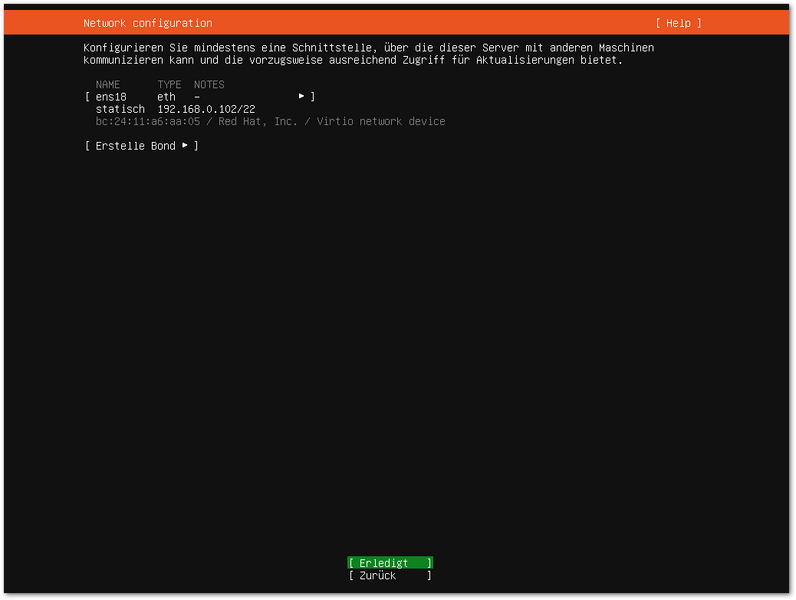Click the NAME column header
This screenshot has height=600, width=796.
pos(108,85)
